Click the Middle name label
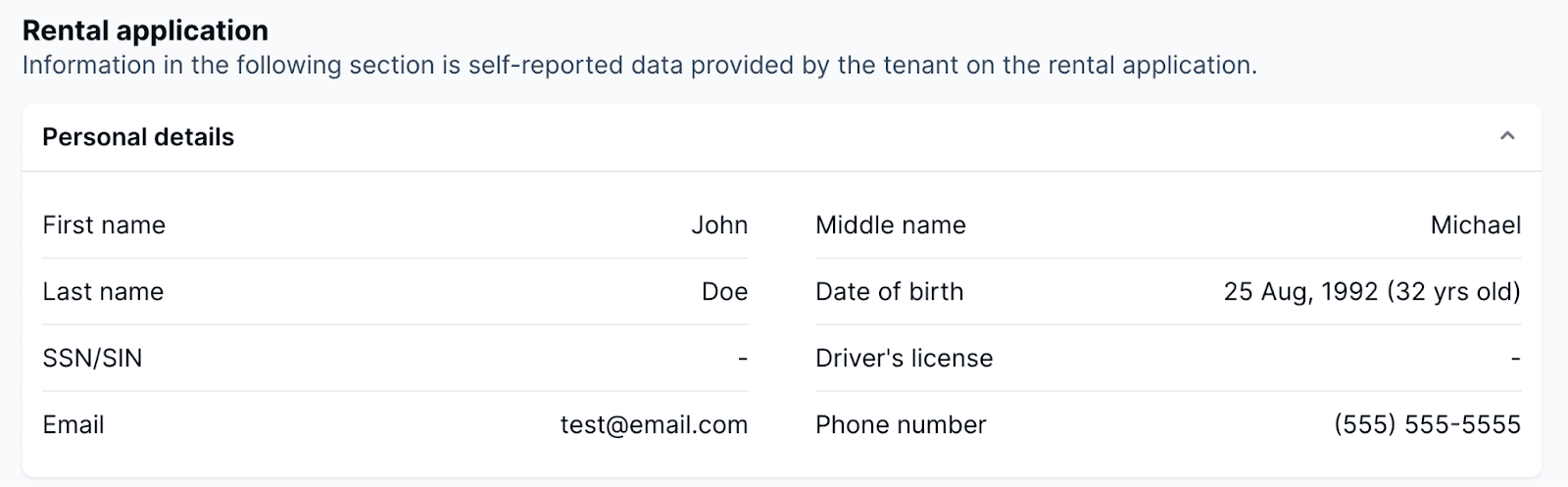 (x=890, y=225)
